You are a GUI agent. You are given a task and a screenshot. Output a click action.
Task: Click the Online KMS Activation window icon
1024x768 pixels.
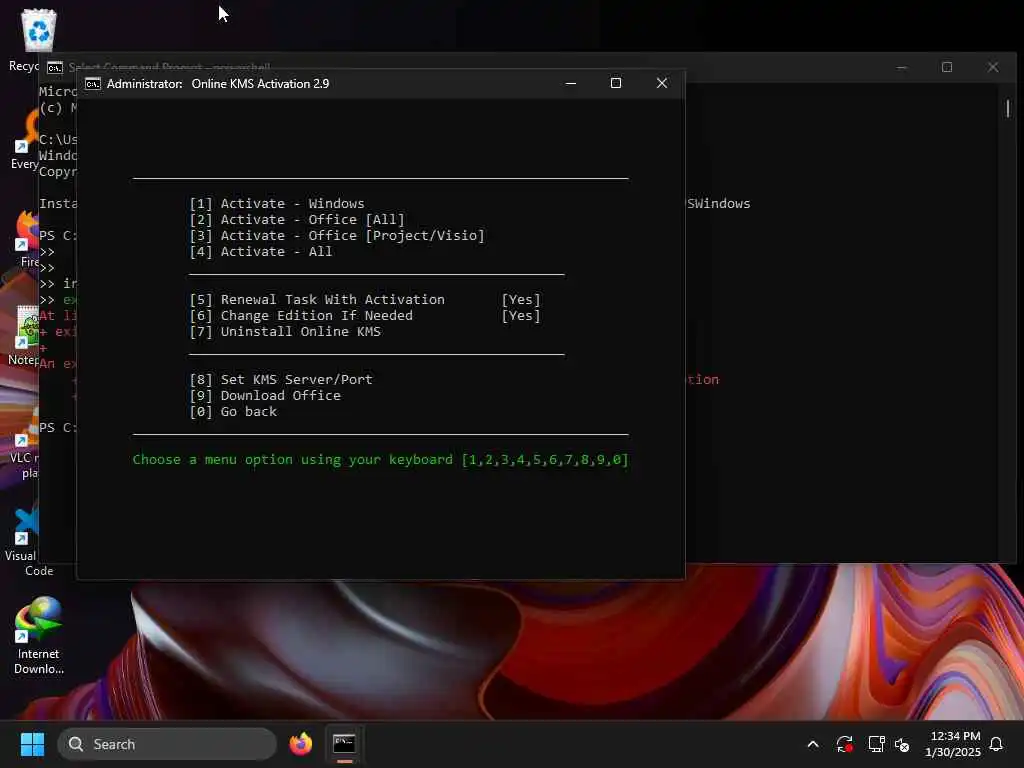(x=93, y=84)
